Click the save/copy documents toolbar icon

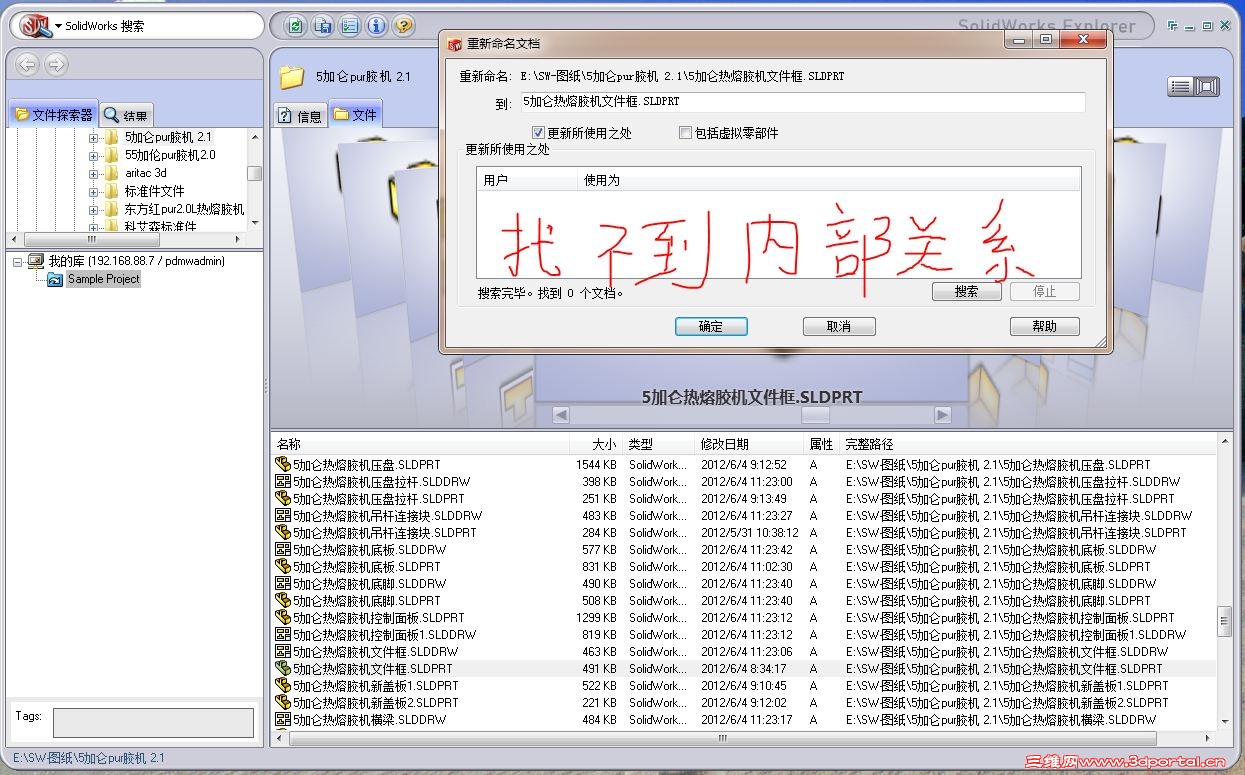[x=322, y=26]
